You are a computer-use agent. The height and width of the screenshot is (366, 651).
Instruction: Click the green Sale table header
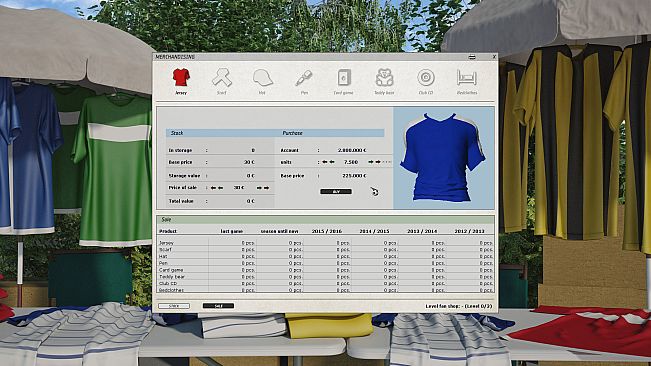click(x=326, y=220)
